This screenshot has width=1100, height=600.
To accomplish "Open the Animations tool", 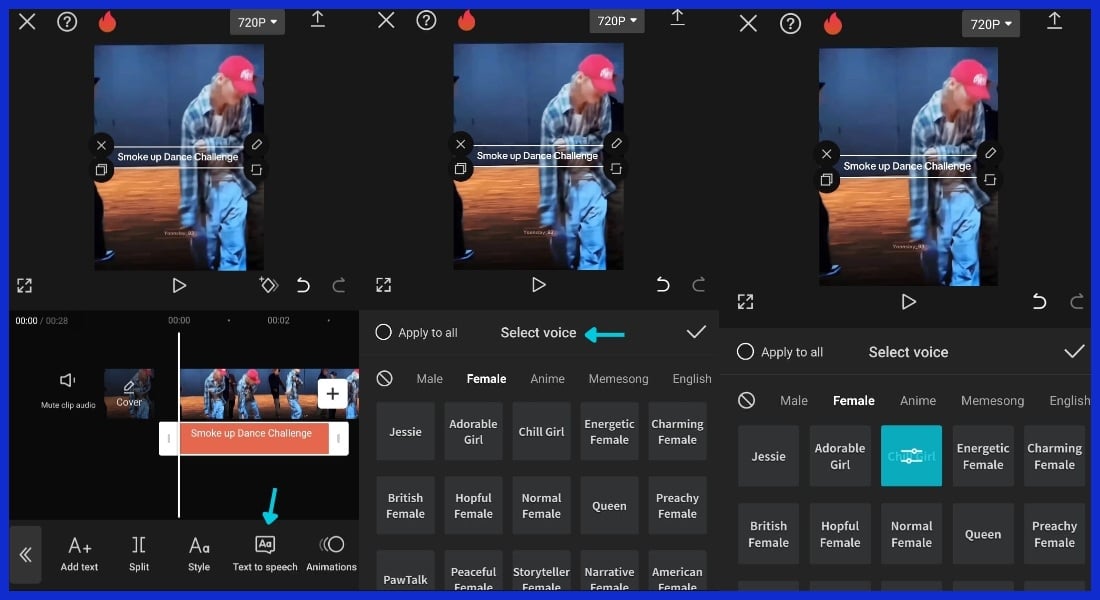I will tap(331, 552).
